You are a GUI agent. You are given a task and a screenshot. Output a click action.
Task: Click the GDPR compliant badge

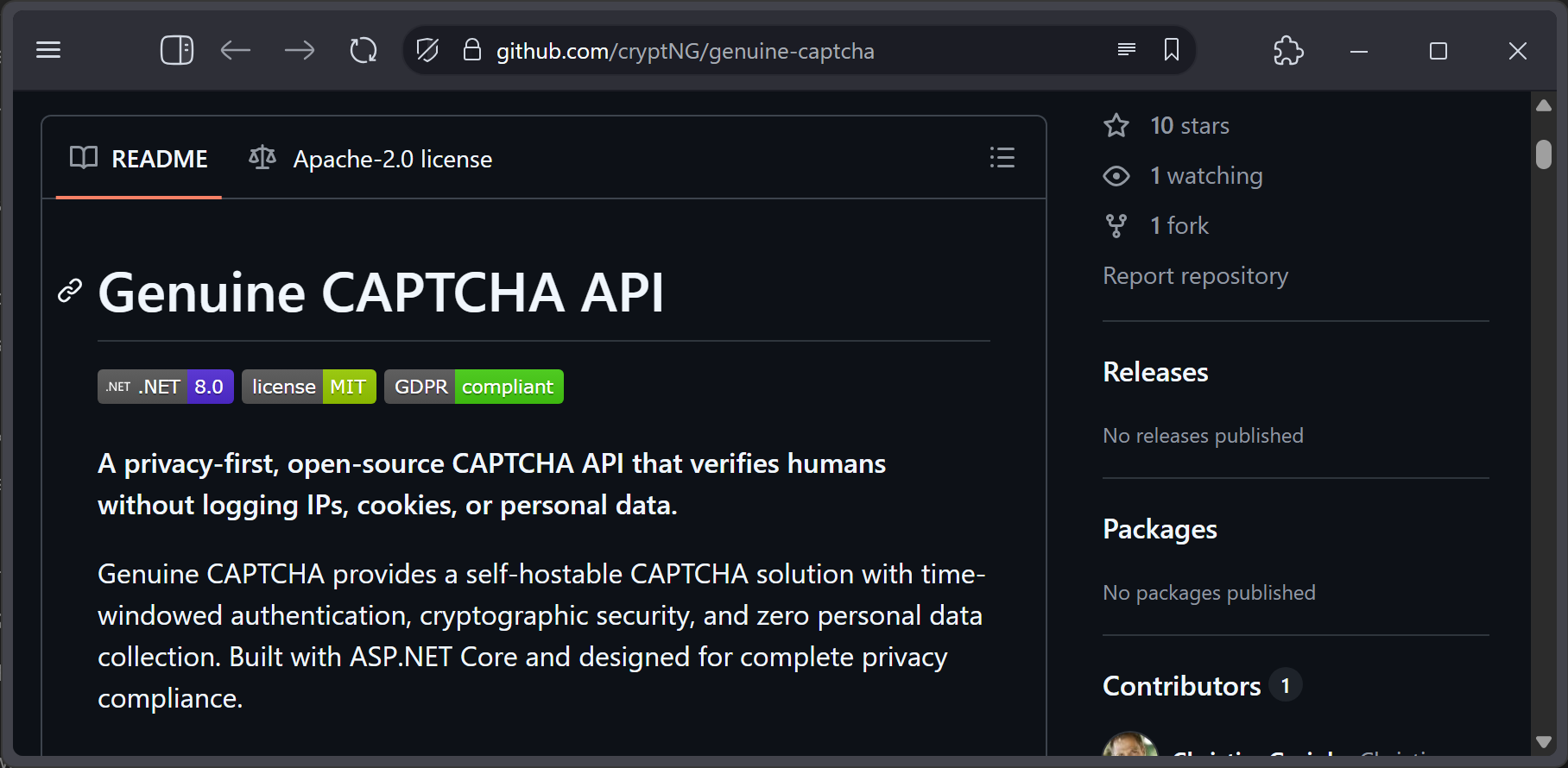(474, 387)
